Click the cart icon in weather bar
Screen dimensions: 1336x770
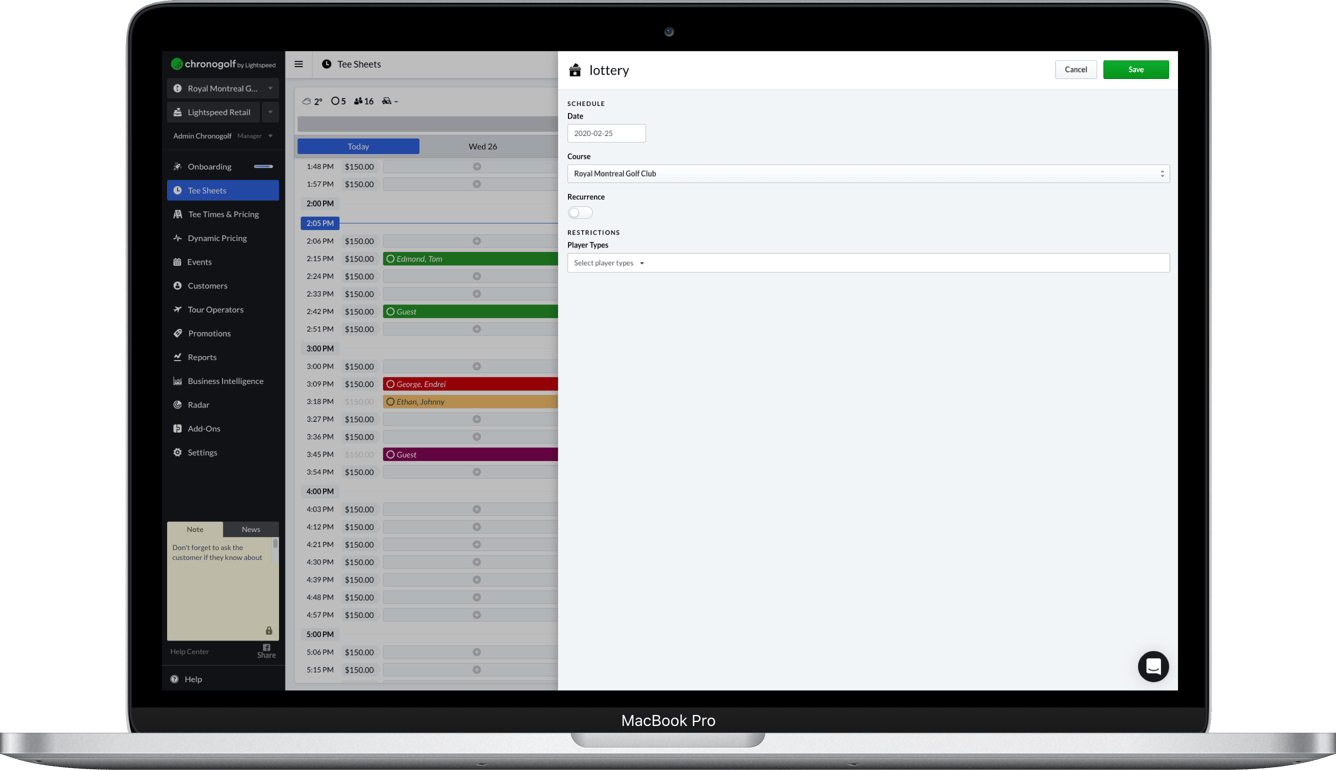(x=387, y=101)
